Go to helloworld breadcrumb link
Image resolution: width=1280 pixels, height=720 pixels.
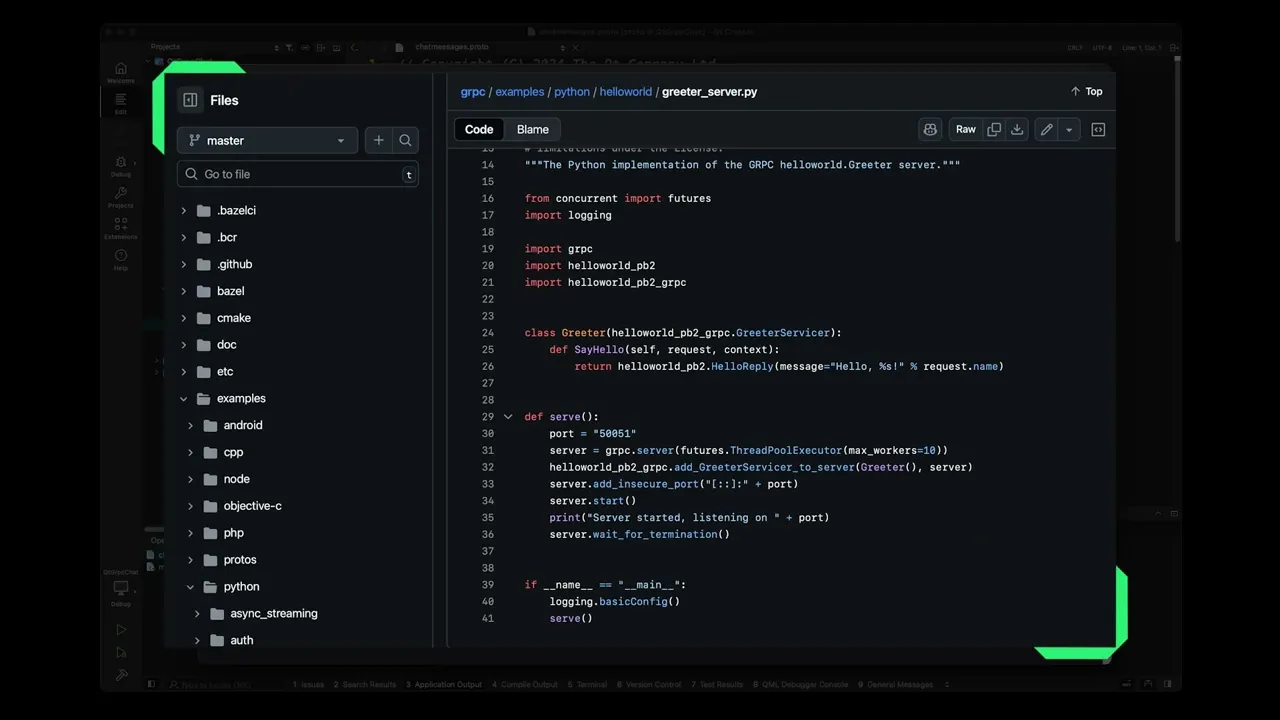point(626,92)
